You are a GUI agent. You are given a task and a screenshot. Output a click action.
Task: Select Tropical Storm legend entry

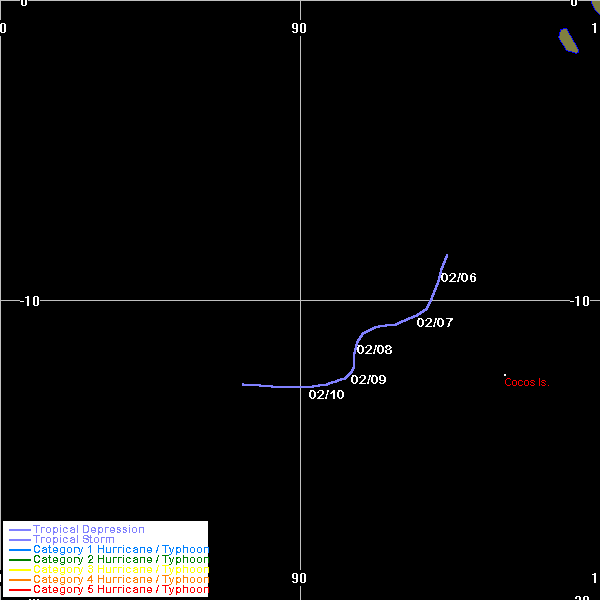click(x=73, y=540)
